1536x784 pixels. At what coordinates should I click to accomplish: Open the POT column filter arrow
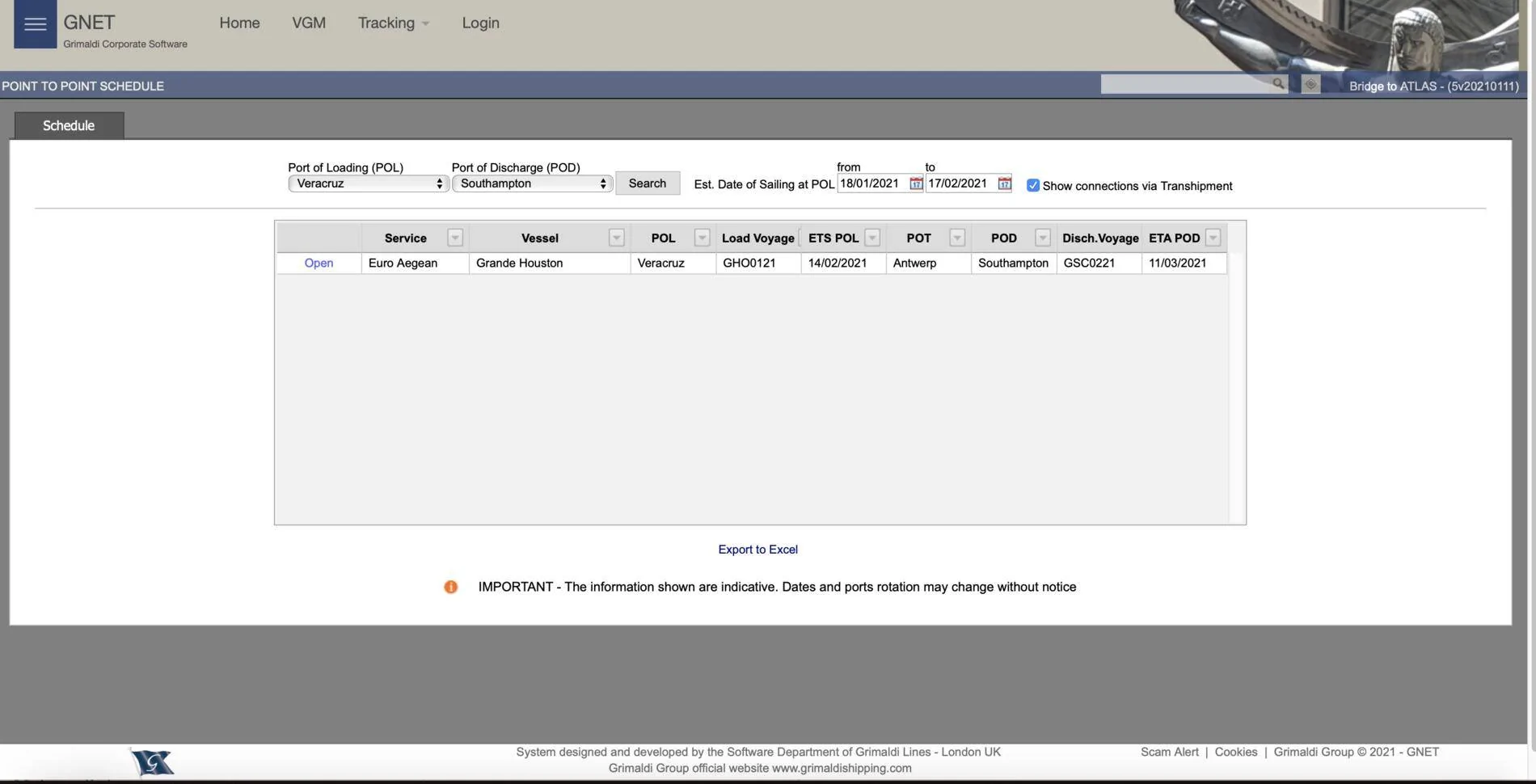[957, 238]
